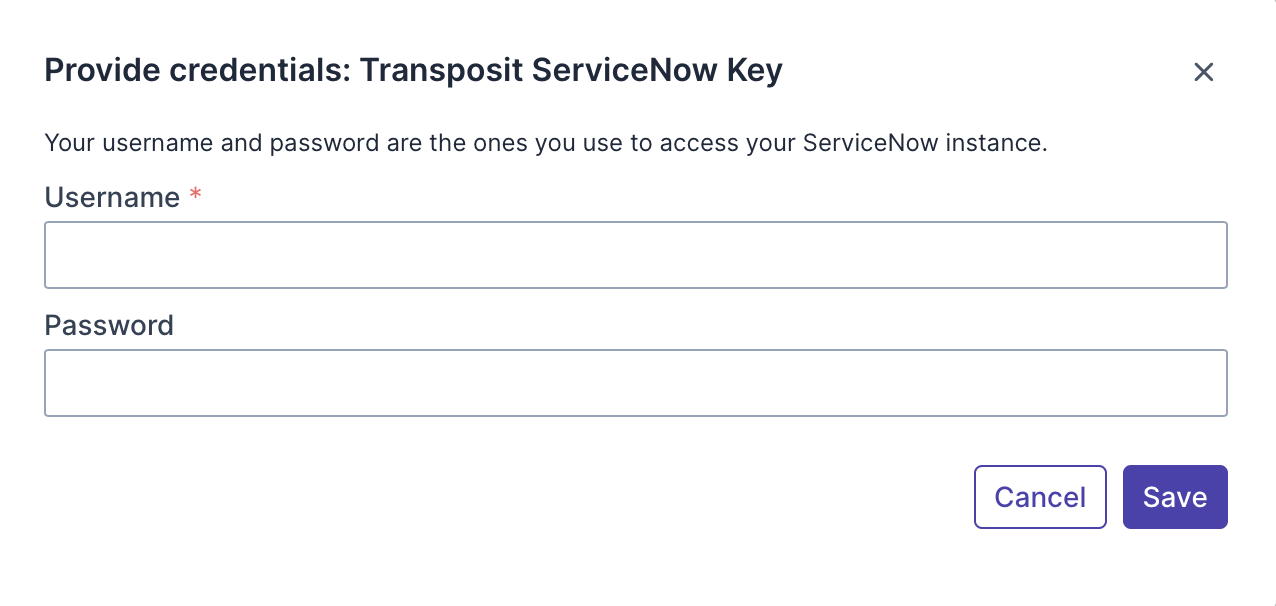Place cursor in the Password box
The width and height of the screenshot is (1276, 606).
(x=635, y=383)
